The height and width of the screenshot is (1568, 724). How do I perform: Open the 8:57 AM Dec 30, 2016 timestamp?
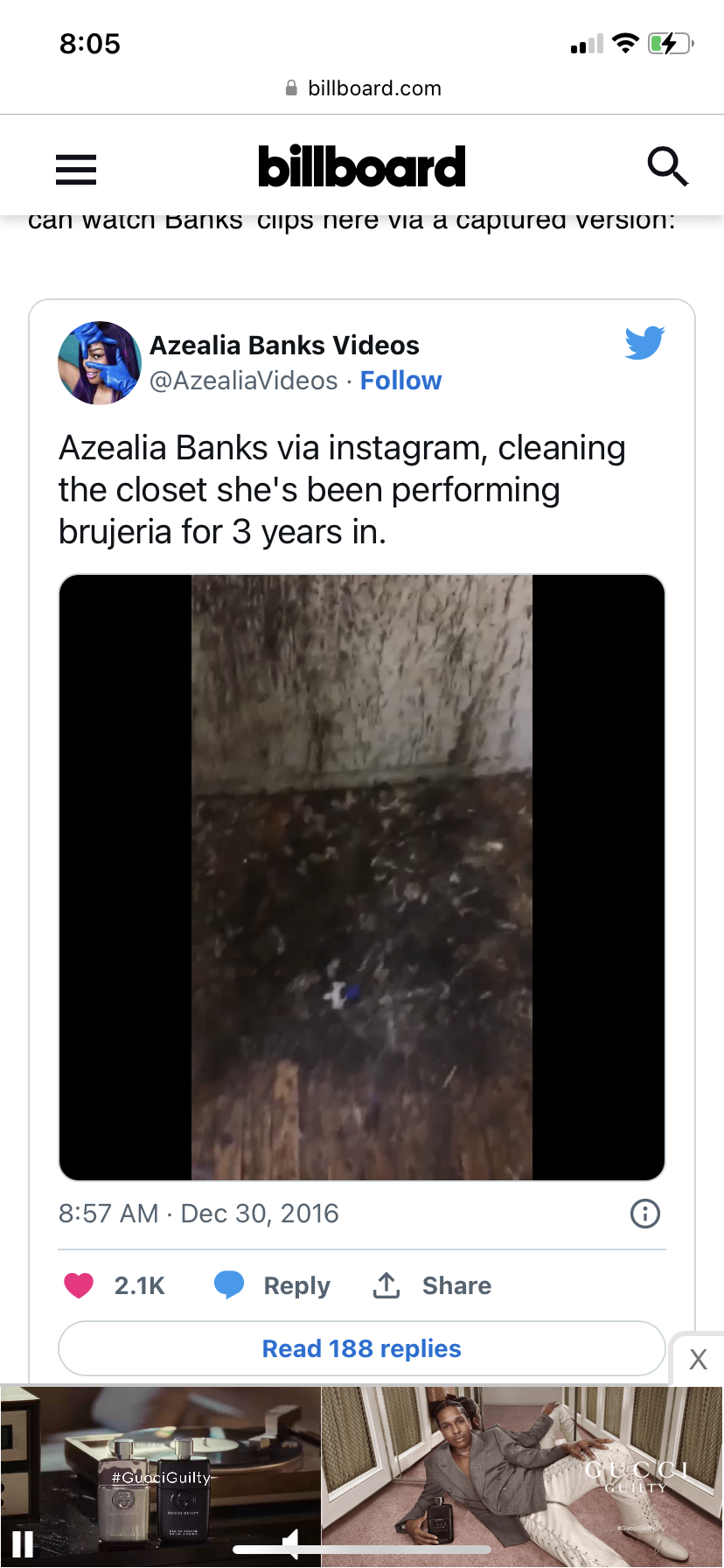click(x=198, y=1214)
